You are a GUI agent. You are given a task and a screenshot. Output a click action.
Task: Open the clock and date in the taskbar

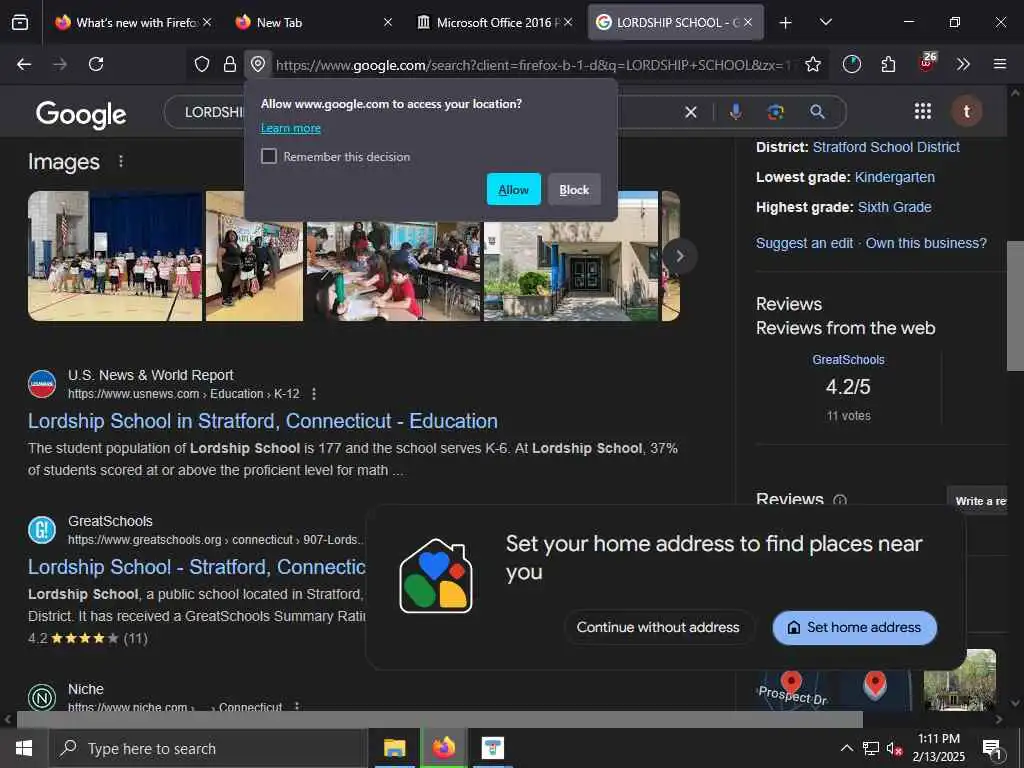point(938,748)
